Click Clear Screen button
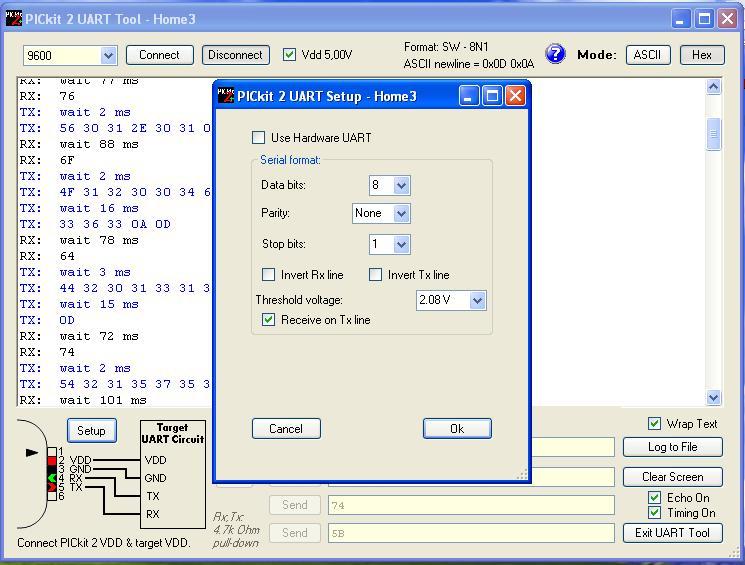The image size is (745, 565). pos(673,477)
